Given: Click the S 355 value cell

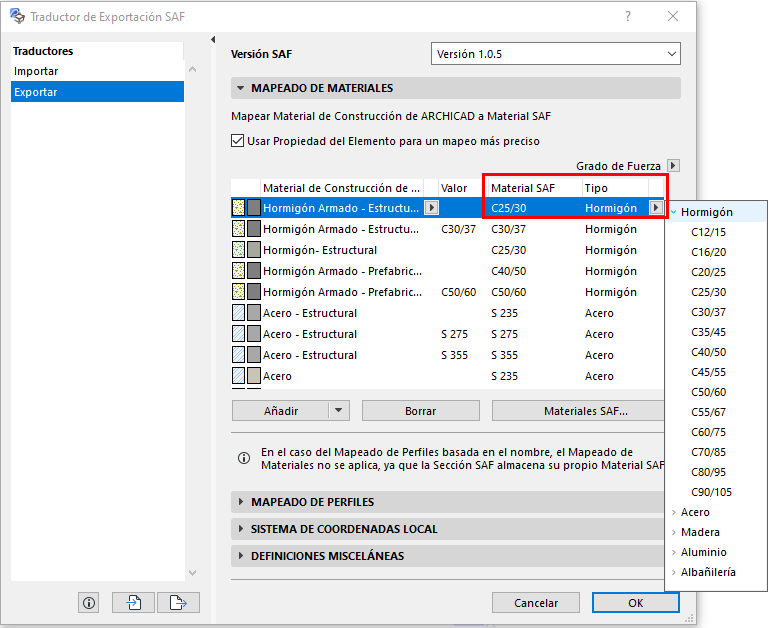Looking at the screenshot, I should click(x=454, y=355).
